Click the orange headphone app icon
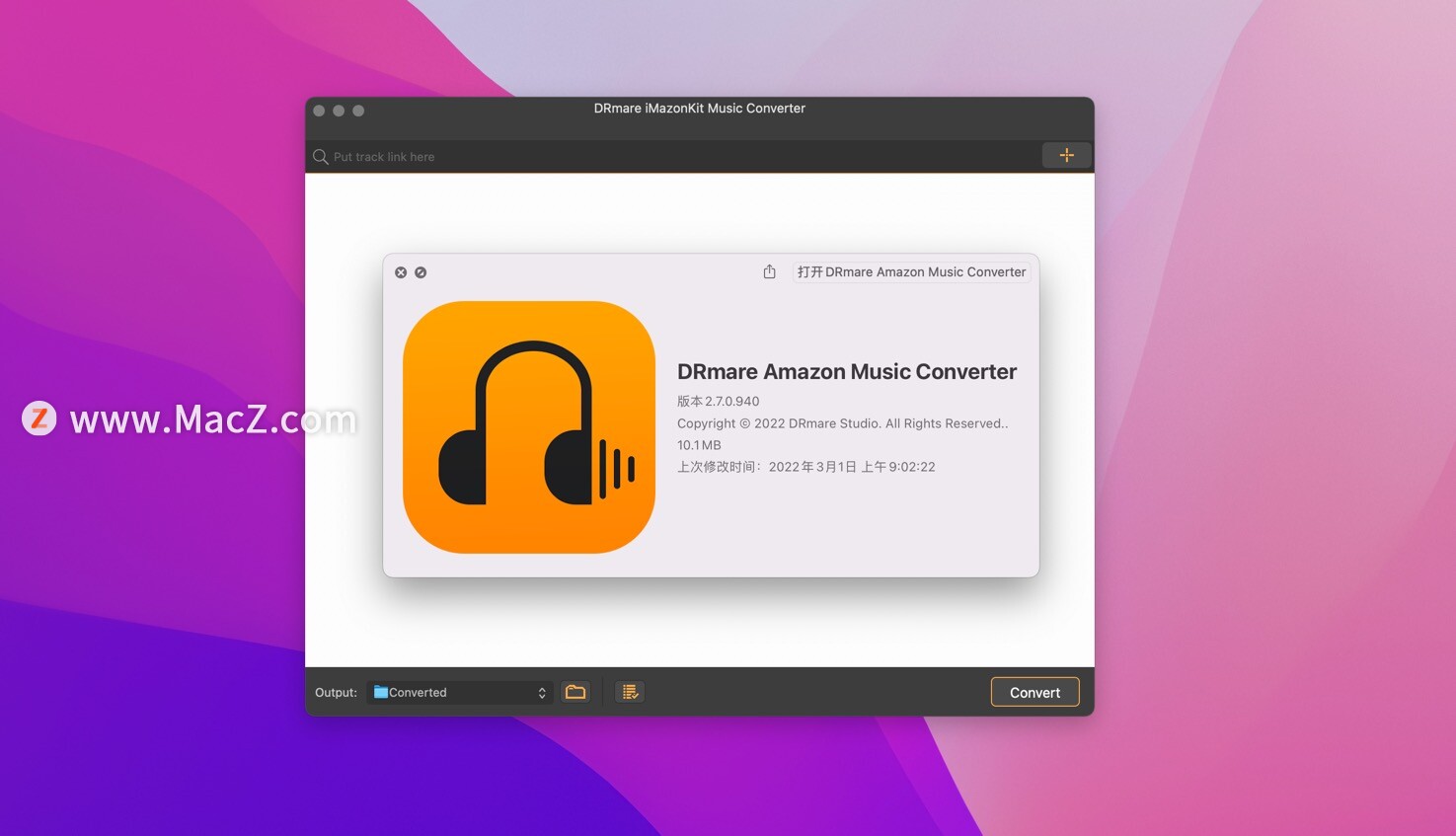Viewport: 1456px width, 836px height. click(x=528, y=427)
